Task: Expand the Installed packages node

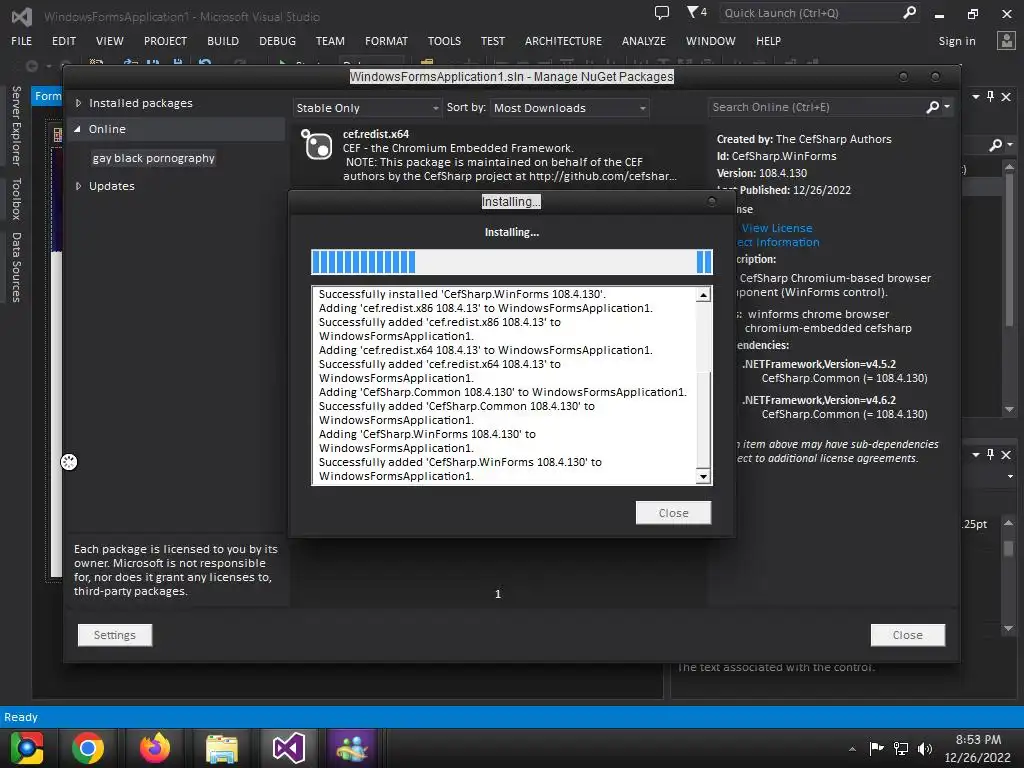Action: (78, 103)
